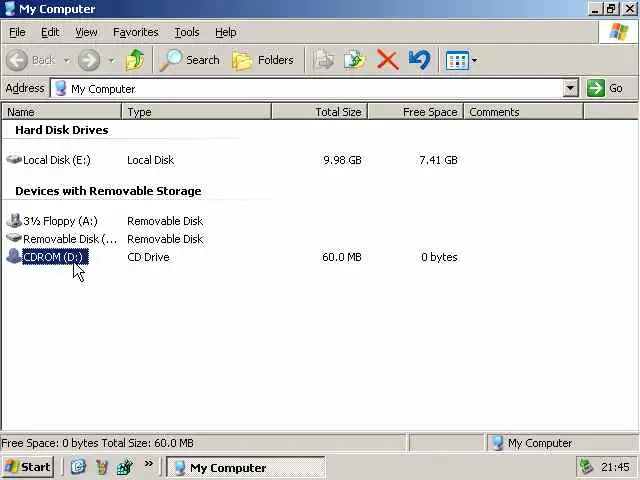This screenshot has width=640, height=480.
Task: Click the Removable Disk type for floppy row
Action: pyautogui.click(x=165, y=221)
